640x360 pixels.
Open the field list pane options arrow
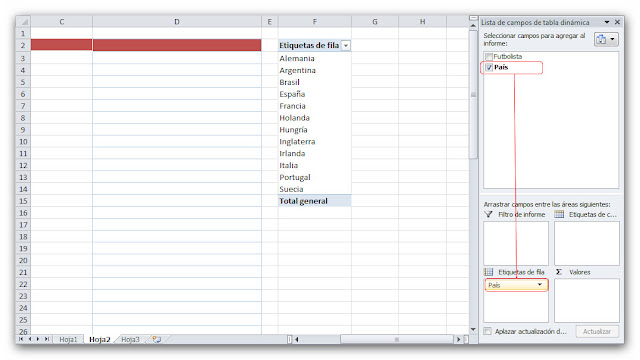(x=607, y=22)
